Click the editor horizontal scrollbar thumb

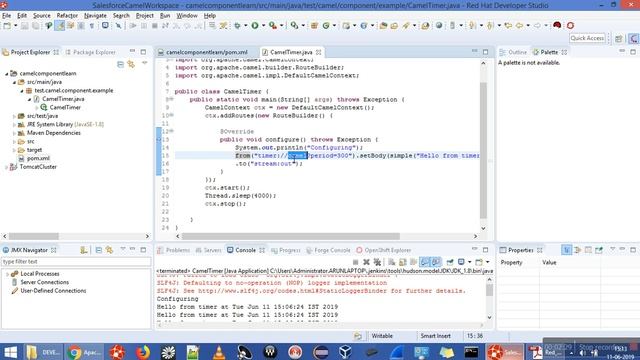point(291,236)
